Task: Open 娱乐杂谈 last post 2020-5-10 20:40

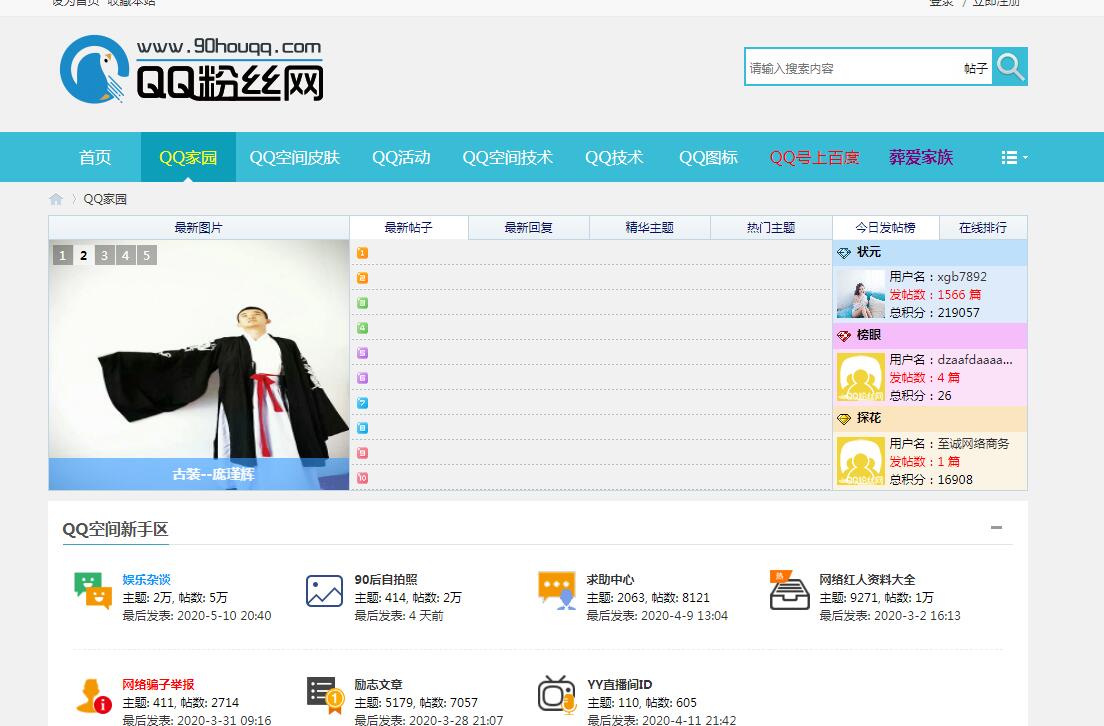Action: (x=224, y=615)
